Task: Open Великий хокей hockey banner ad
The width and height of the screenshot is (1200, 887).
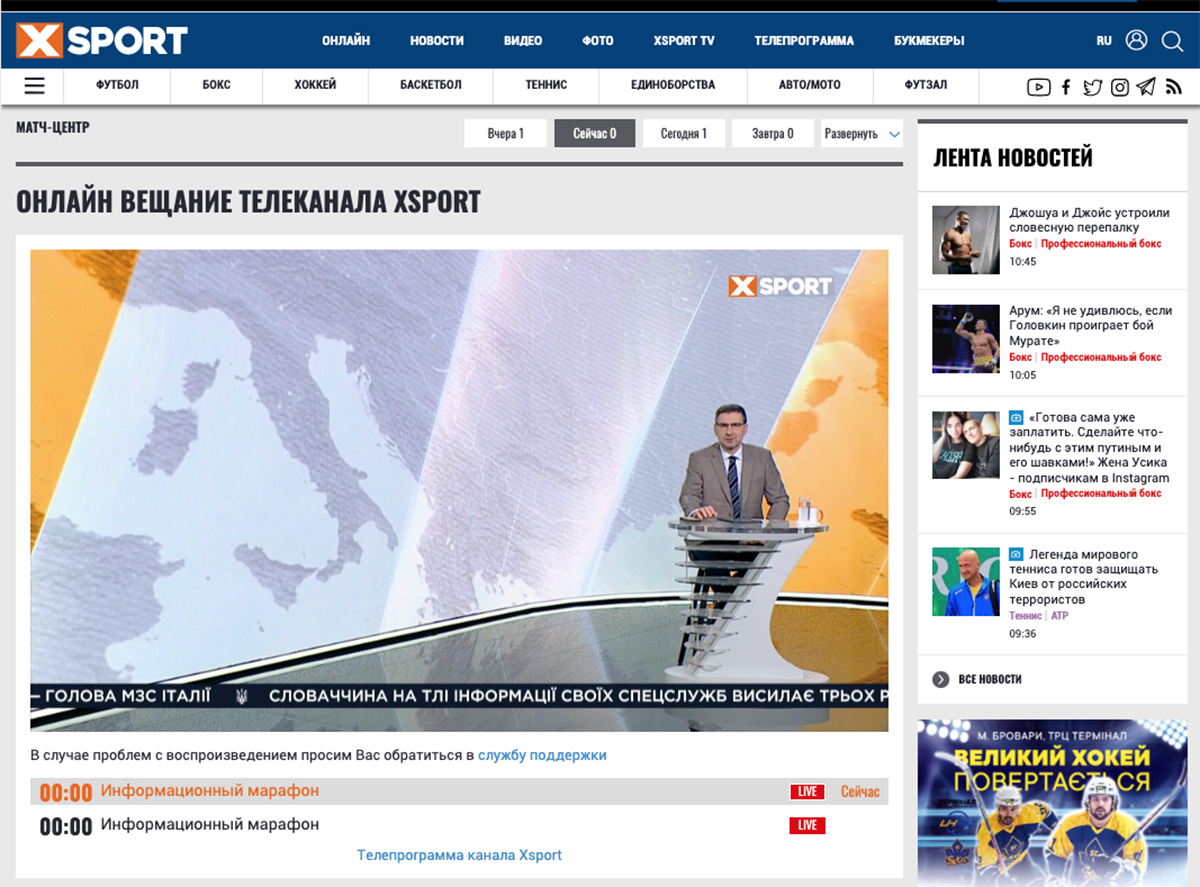Action: [1053, 803]
